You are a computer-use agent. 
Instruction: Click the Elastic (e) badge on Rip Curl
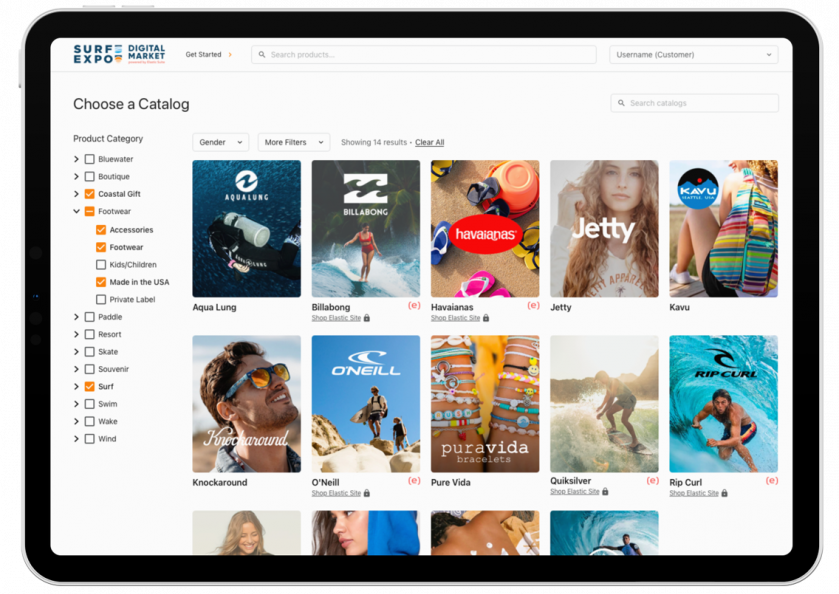772,481
